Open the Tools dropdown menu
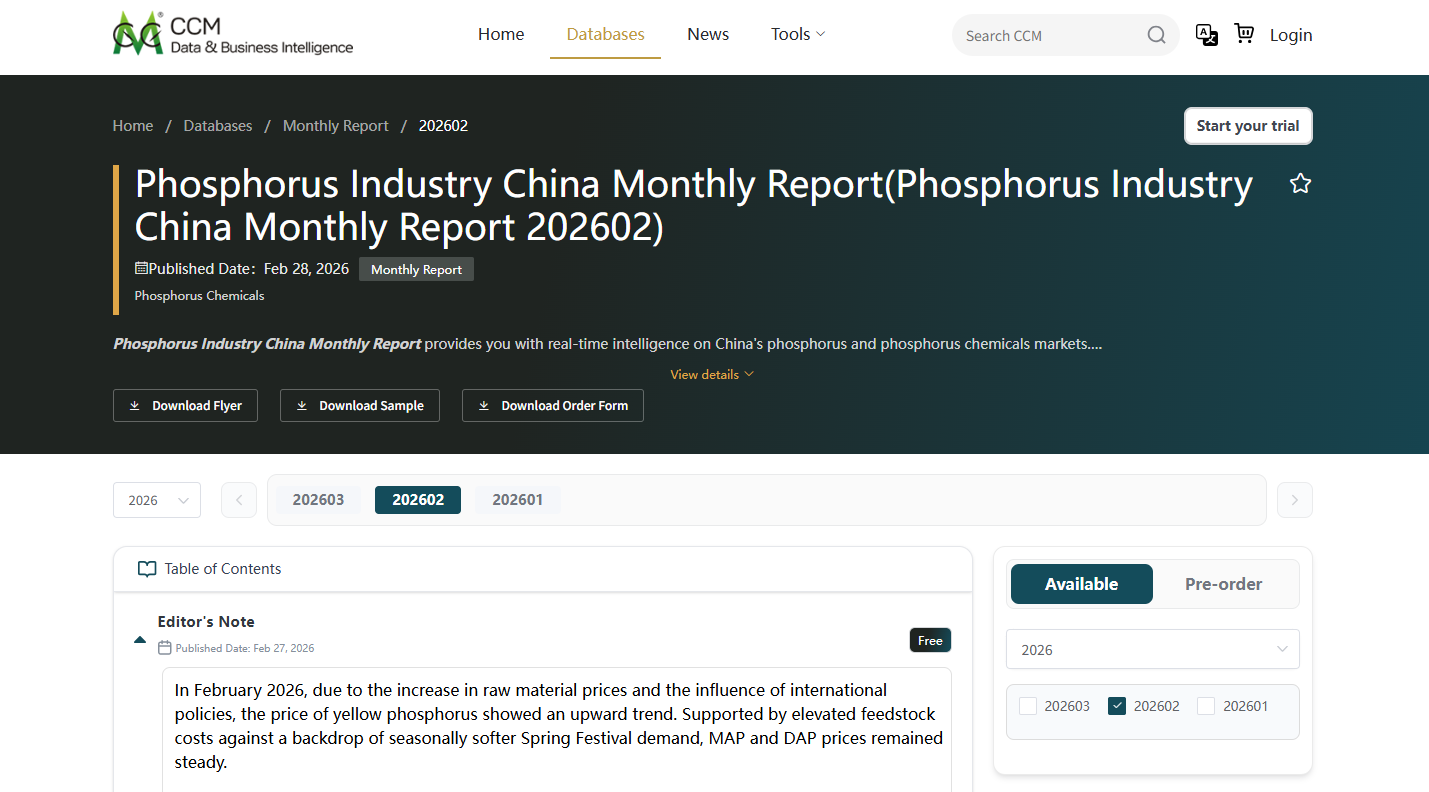 point(797,33)
